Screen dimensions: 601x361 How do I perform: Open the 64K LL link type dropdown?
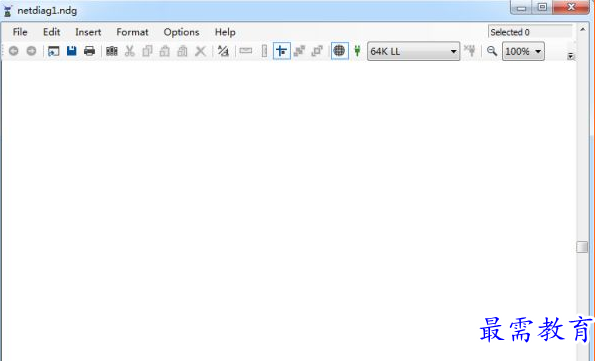pyautogui.click(x=414, y=51)
